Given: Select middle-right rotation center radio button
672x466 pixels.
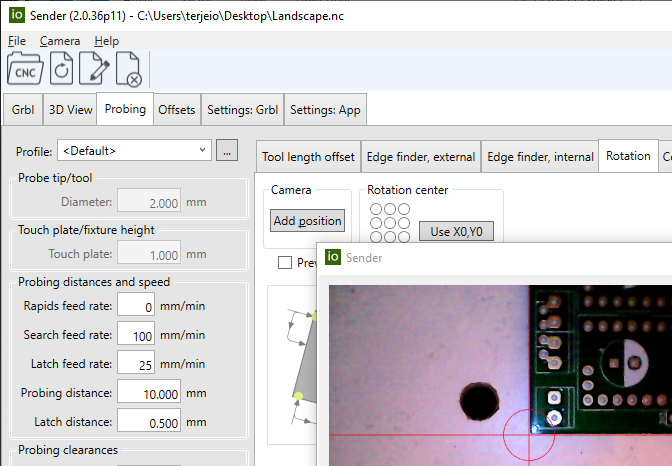Looking at the screenshot, I should [x=404, y=223].
